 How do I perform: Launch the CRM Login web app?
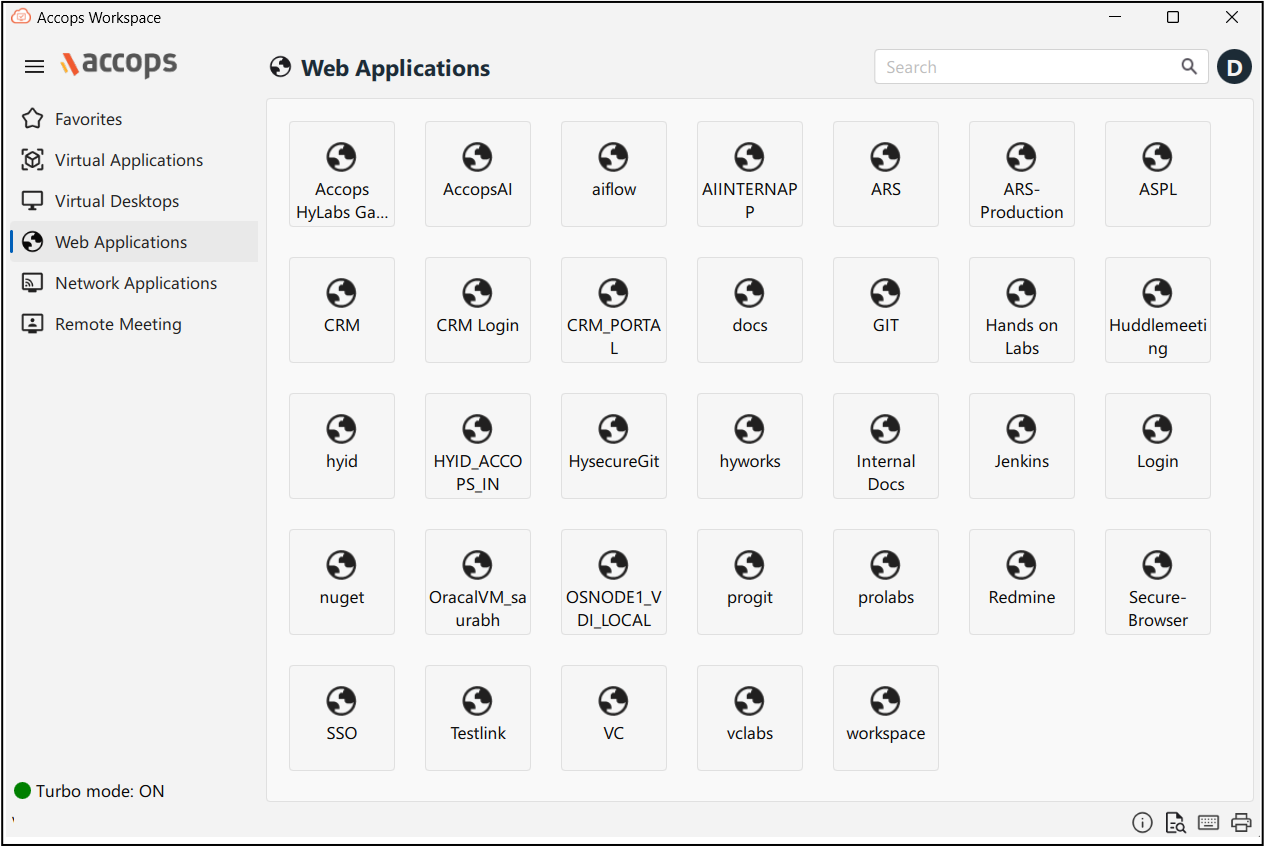point(478,310)
